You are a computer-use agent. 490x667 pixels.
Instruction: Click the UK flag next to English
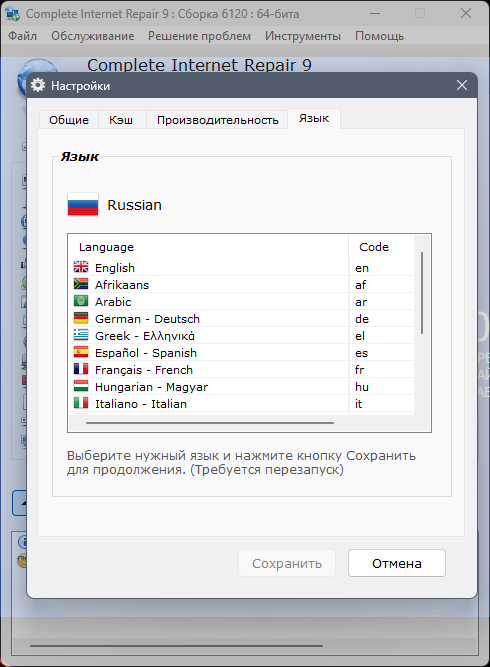tap(81, 267)
